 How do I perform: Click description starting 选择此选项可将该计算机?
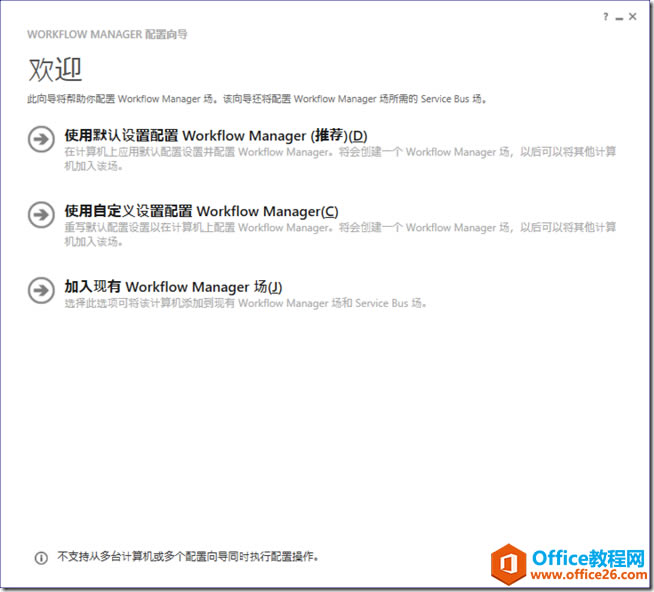click(246, 303)
